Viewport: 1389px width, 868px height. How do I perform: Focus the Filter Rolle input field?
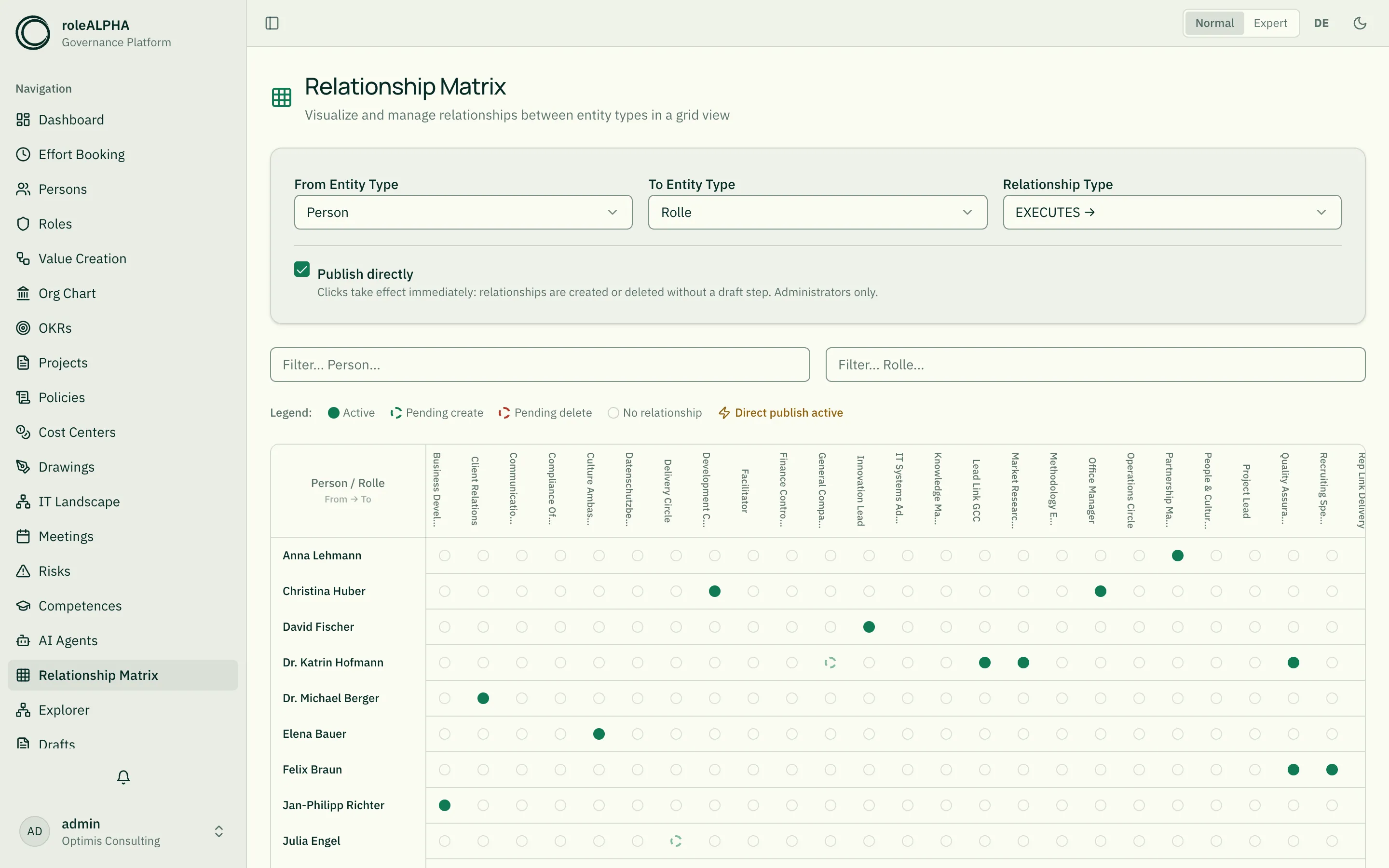tap(1095, 365)
